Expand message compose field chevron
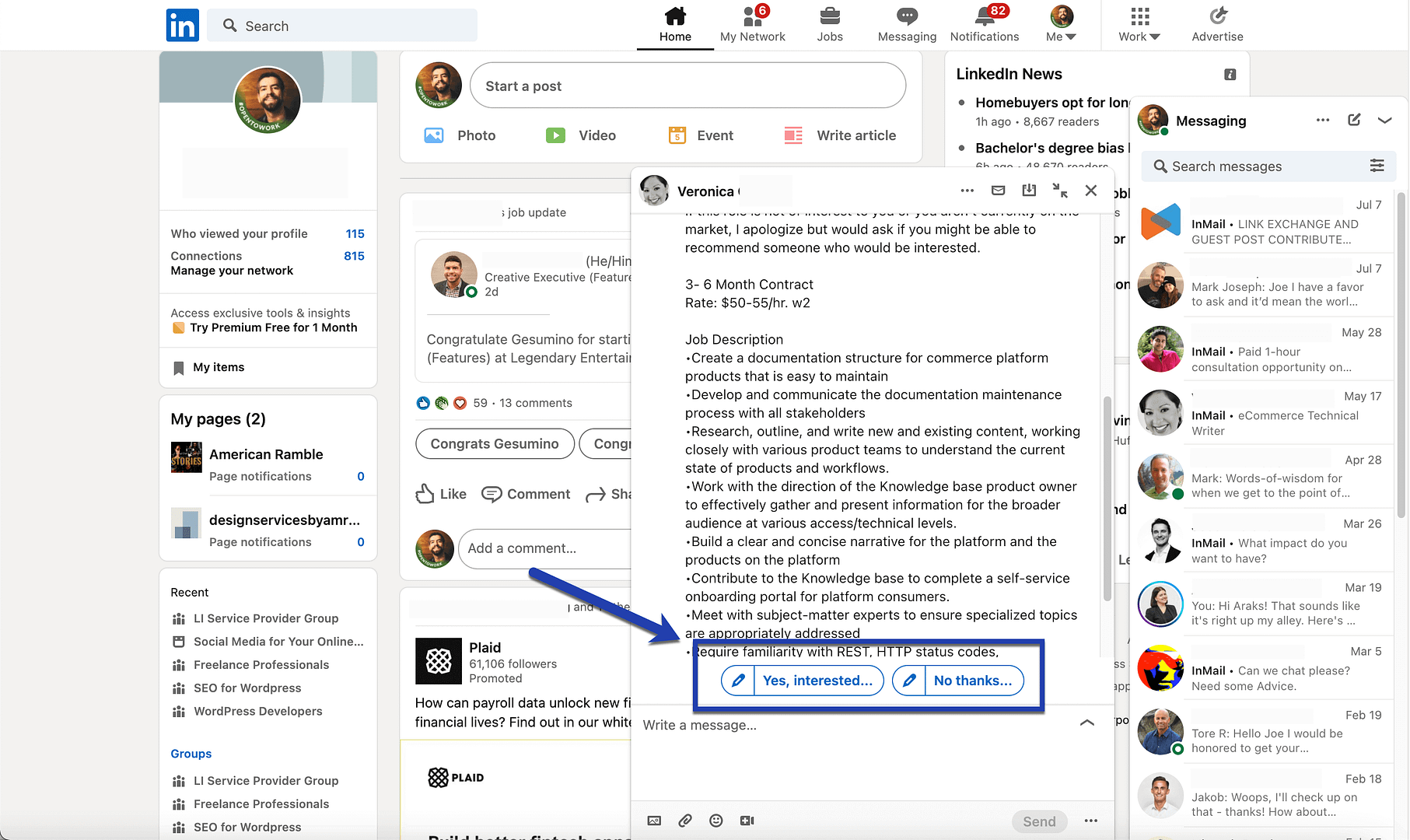This screenshot has height=840, width=1410. pos(1087,723)
